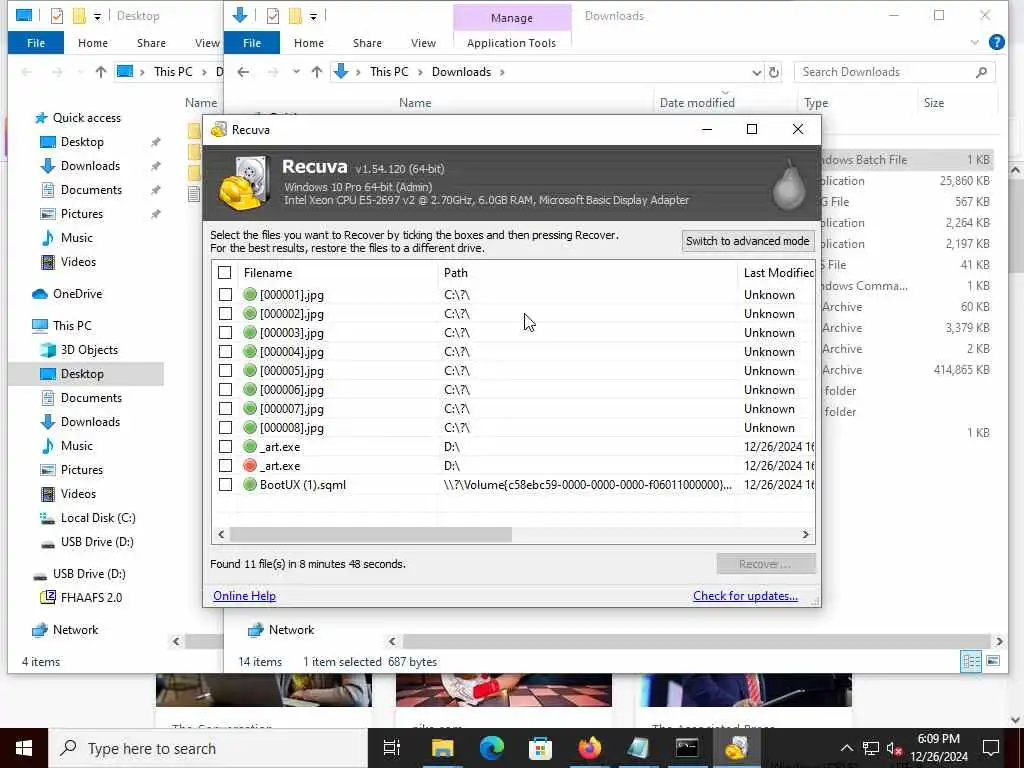Viewport: 1024px width, 768px height.
Task: Open Task View on taskbar
Action: click(392, 748)
